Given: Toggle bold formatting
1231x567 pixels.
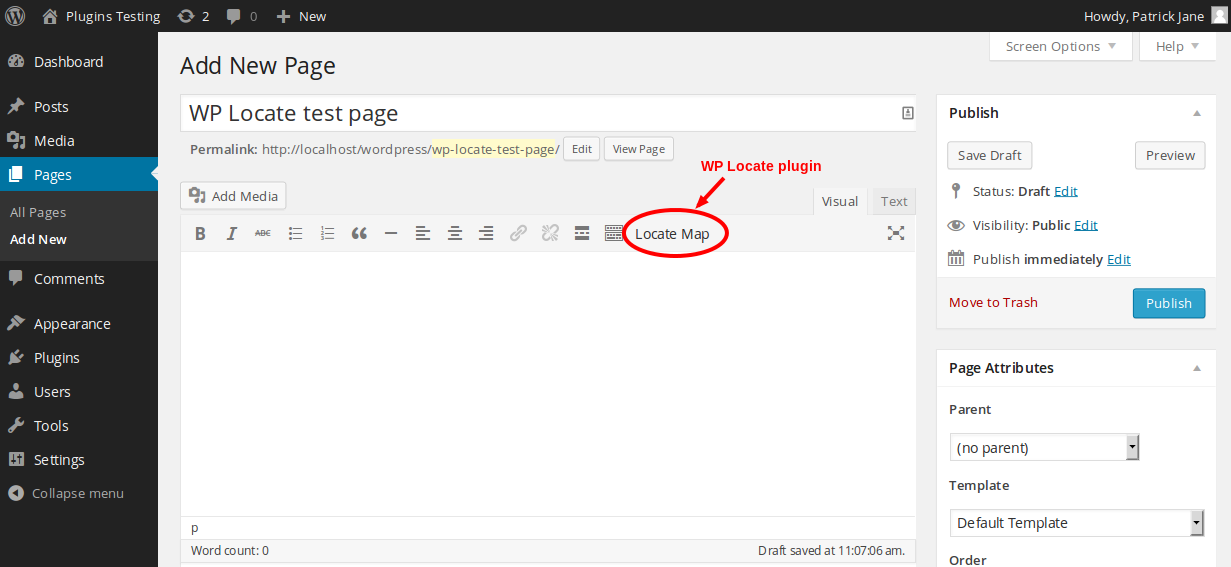Looking at the screenshot, I should coord(200,234).
